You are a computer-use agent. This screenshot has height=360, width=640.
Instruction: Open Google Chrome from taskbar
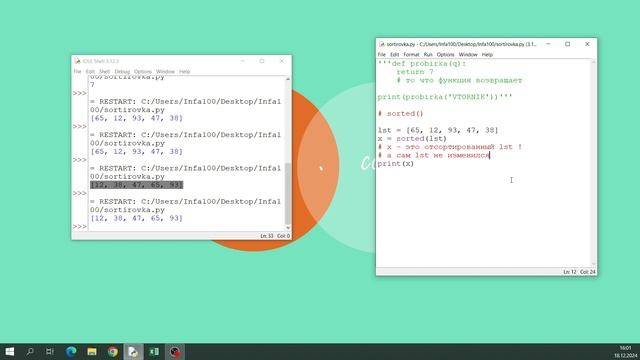click(x=113, y=351)
